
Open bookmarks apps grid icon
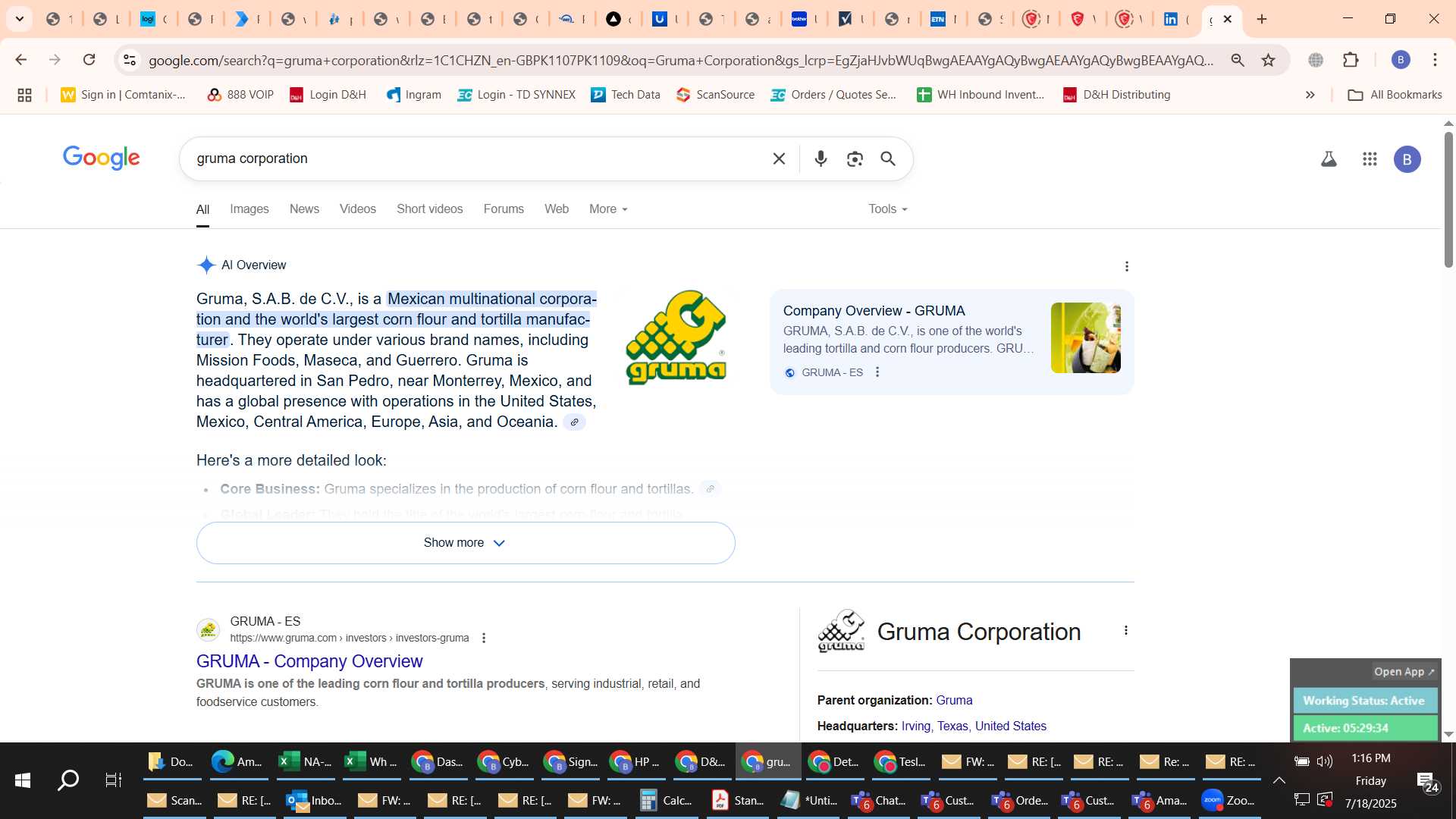point(24,95)
